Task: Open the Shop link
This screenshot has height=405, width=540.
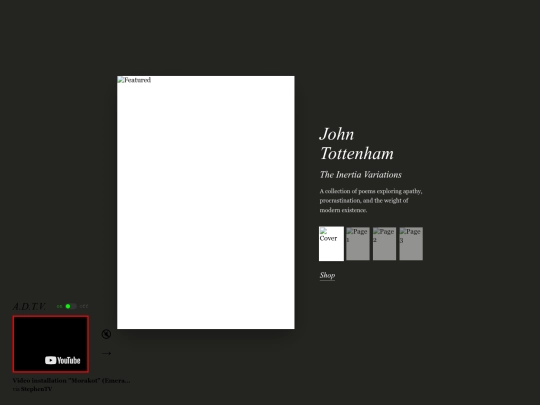Action: [x=327, y=275]
